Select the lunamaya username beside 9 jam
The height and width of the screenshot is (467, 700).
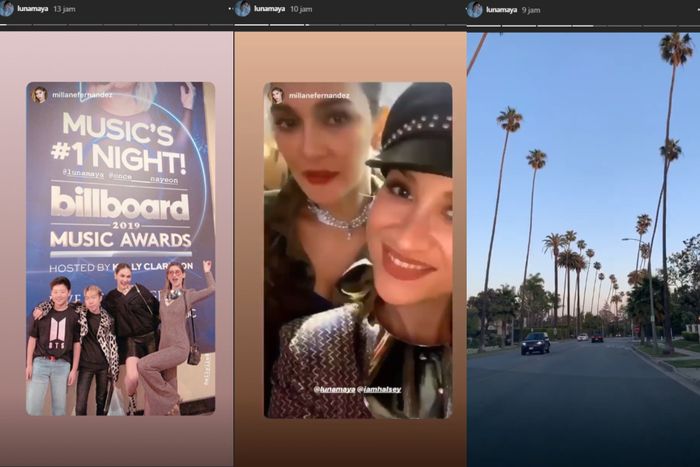click(x=501, y=10)
